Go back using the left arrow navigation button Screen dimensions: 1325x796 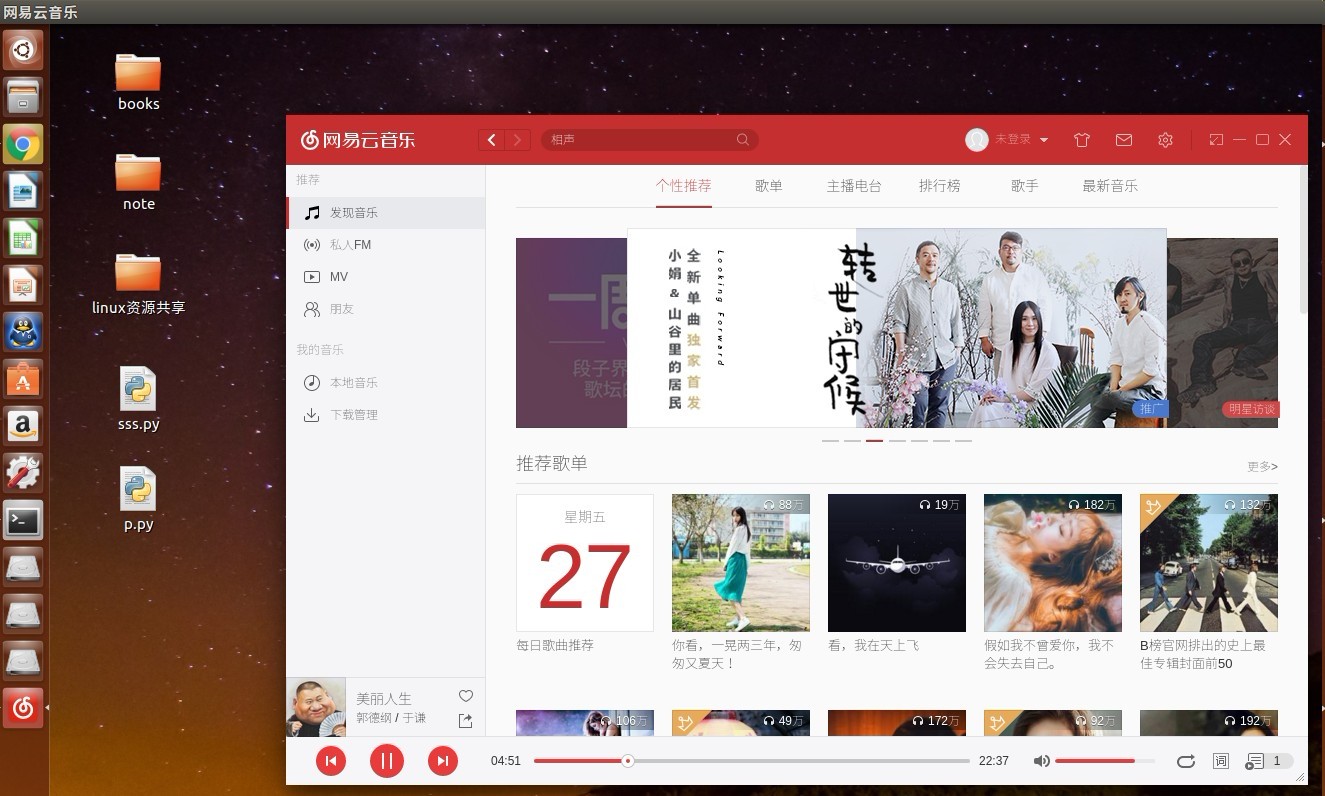(491, 140)
